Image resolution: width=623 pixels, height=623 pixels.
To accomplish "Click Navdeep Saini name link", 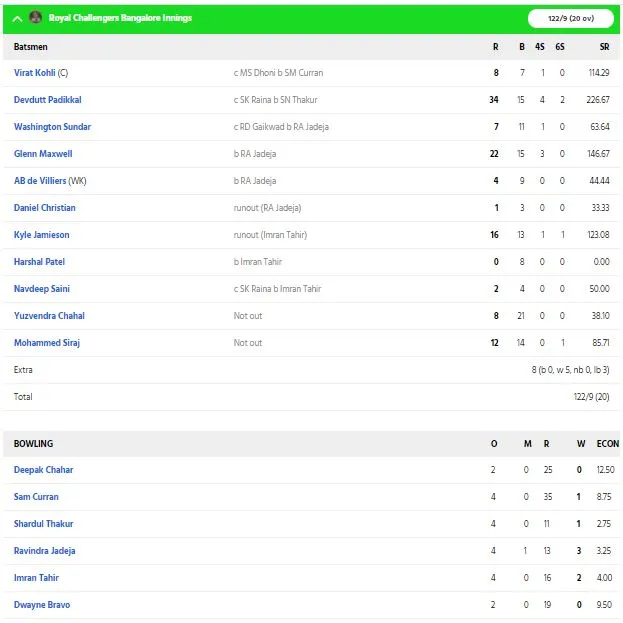I will pos(42,289).
